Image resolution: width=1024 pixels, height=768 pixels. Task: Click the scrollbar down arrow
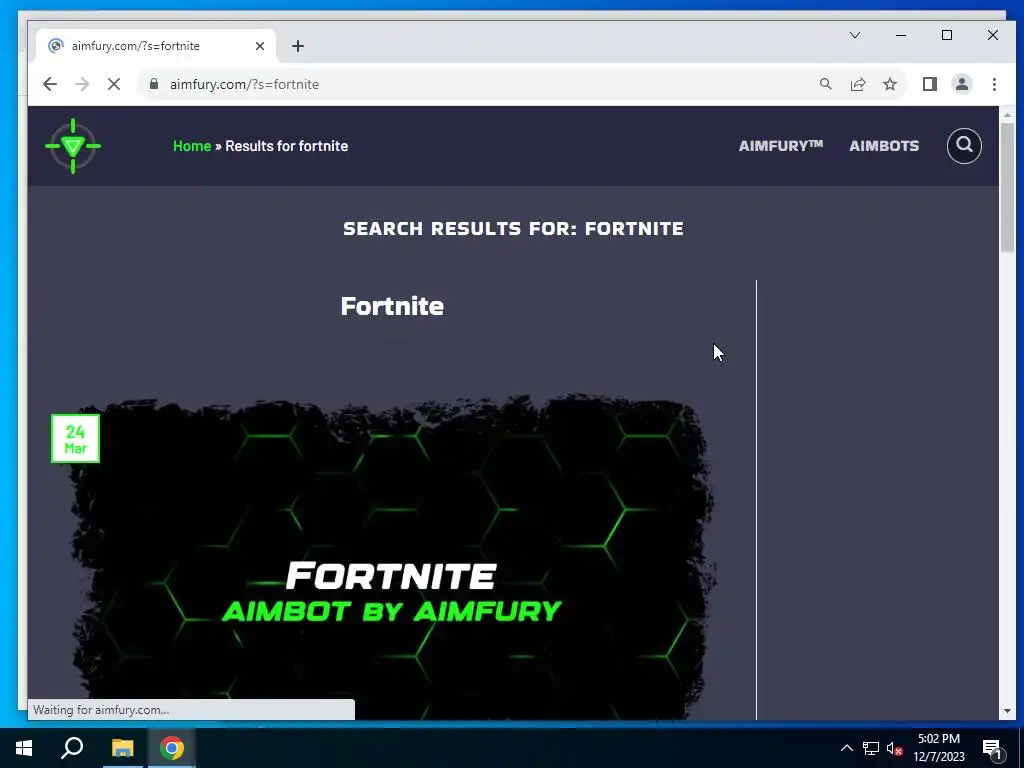(1006, 711)
